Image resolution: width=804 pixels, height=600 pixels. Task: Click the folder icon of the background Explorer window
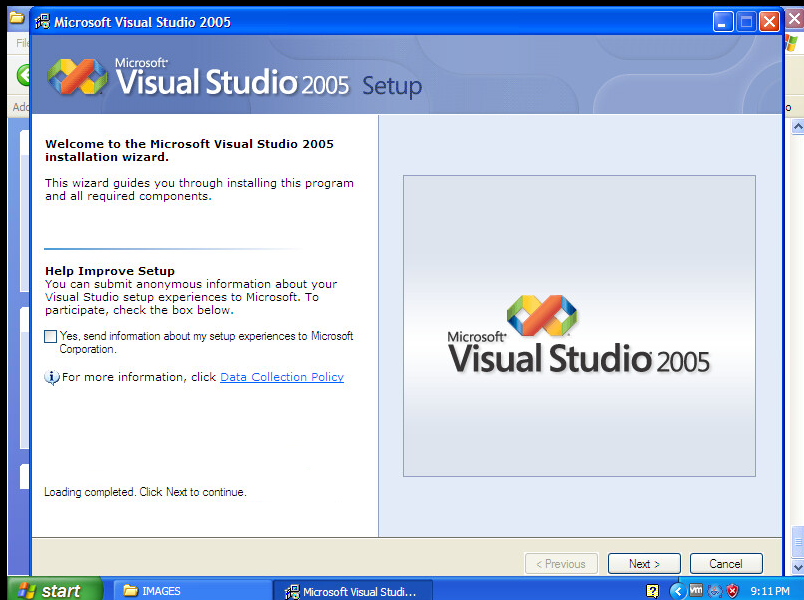[x=17, y=18]
